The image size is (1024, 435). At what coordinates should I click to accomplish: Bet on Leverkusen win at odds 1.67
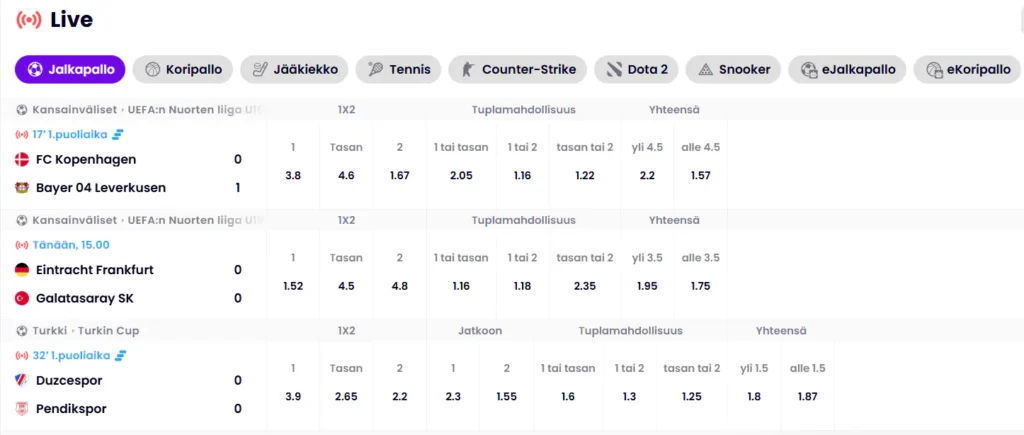point(399,175)
